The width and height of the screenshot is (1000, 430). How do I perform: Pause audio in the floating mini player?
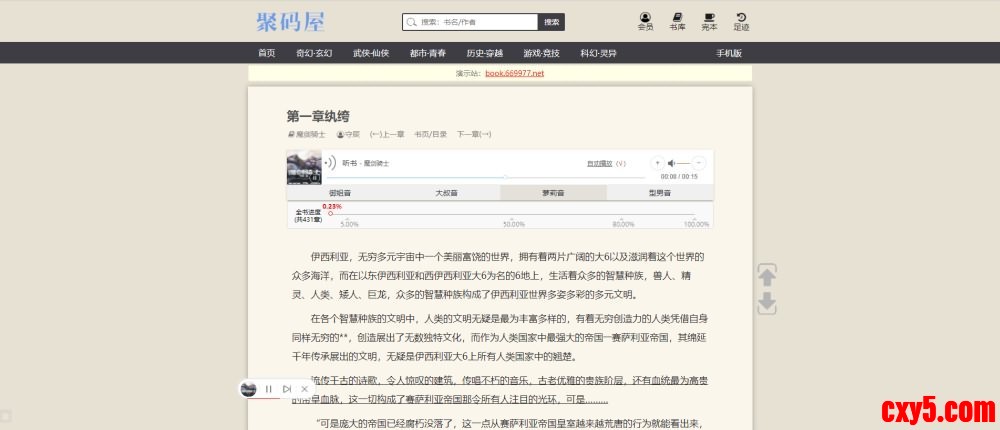tap(269, 389)
